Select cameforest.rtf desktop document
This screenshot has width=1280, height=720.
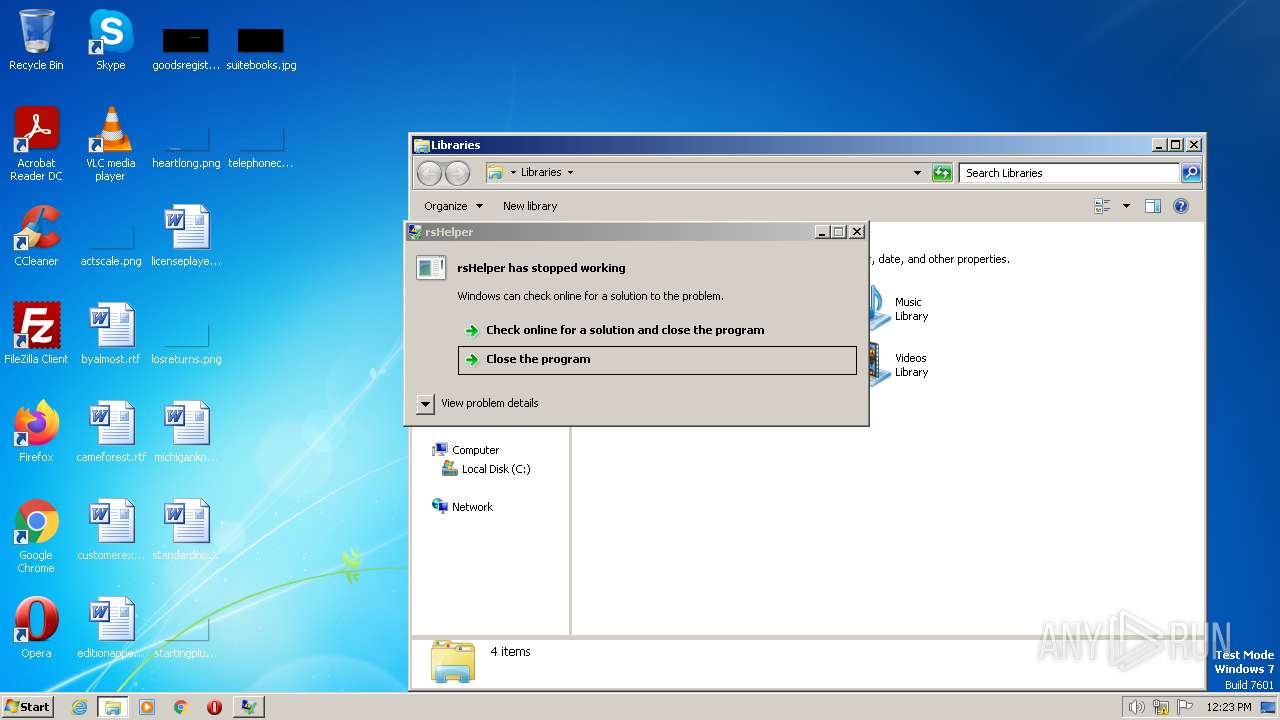111,432
